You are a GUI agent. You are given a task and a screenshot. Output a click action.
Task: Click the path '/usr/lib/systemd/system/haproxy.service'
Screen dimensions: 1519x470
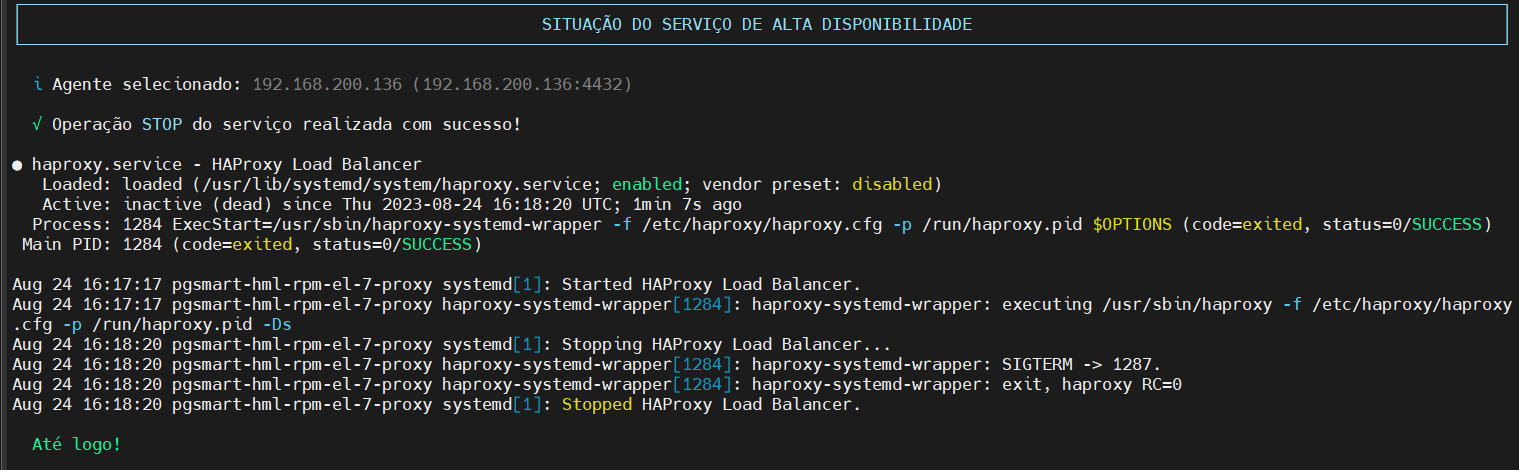(x=397, y=184)
